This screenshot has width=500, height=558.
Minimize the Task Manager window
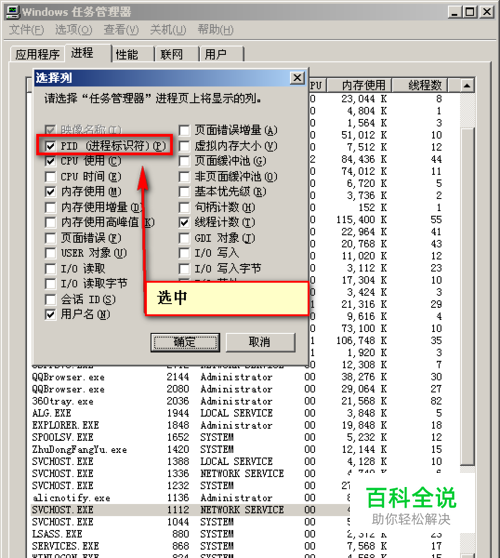[454, 12]
